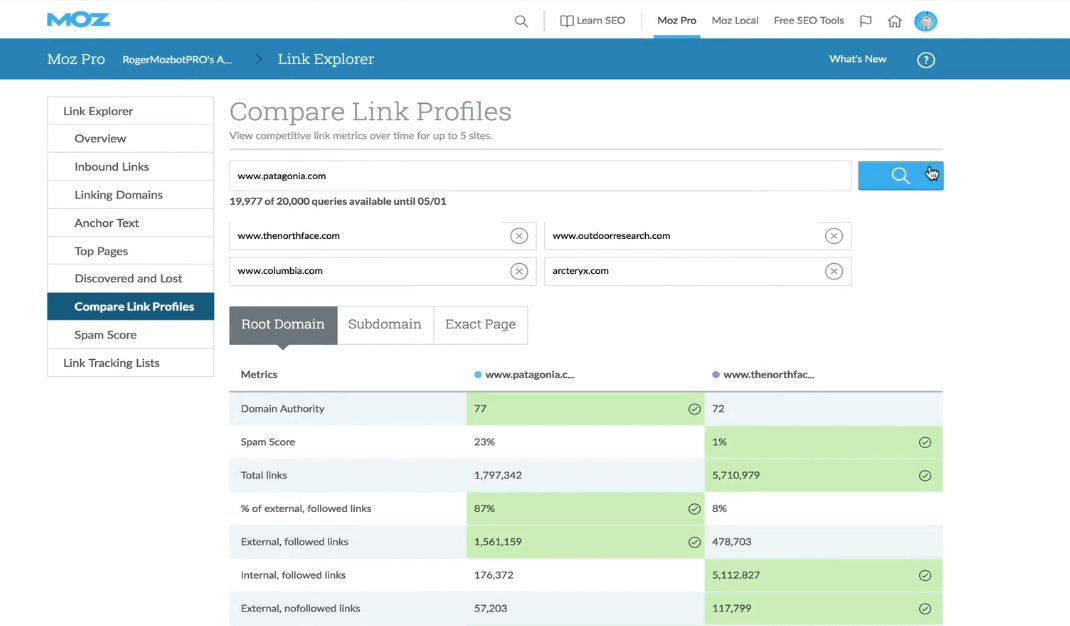Click northface Domain Authority value 72

pyautogui.click(x=718, y=408)
